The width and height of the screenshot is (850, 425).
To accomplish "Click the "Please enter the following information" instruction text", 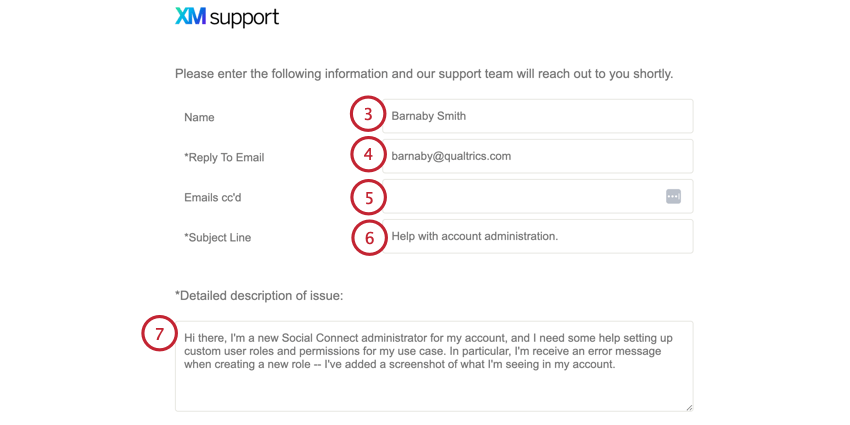I will click(424, 74).
